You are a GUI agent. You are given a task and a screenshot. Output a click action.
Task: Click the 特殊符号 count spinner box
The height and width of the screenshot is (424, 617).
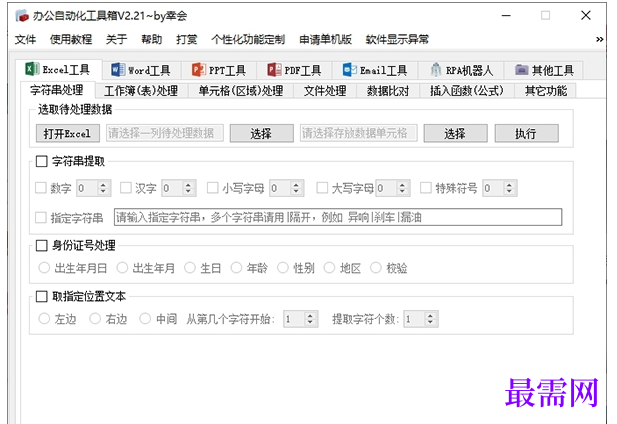[500, 188]
